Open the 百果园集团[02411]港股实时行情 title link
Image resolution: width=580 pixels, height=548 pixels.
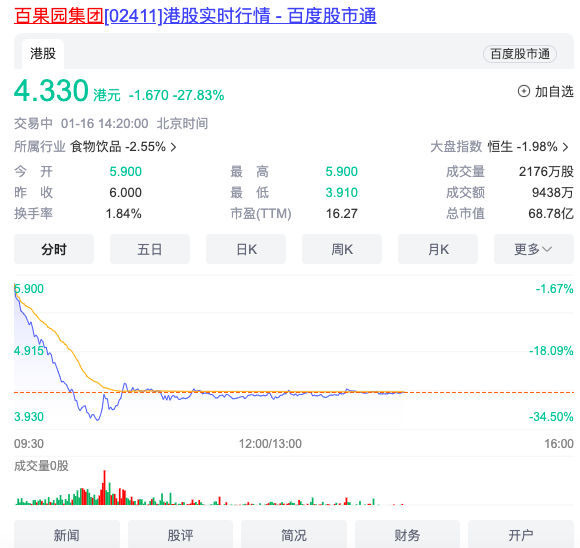[195, 16]
